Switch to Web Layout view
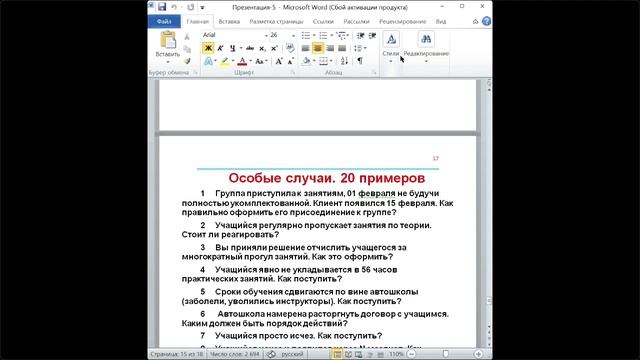 (x=358, y=354)
